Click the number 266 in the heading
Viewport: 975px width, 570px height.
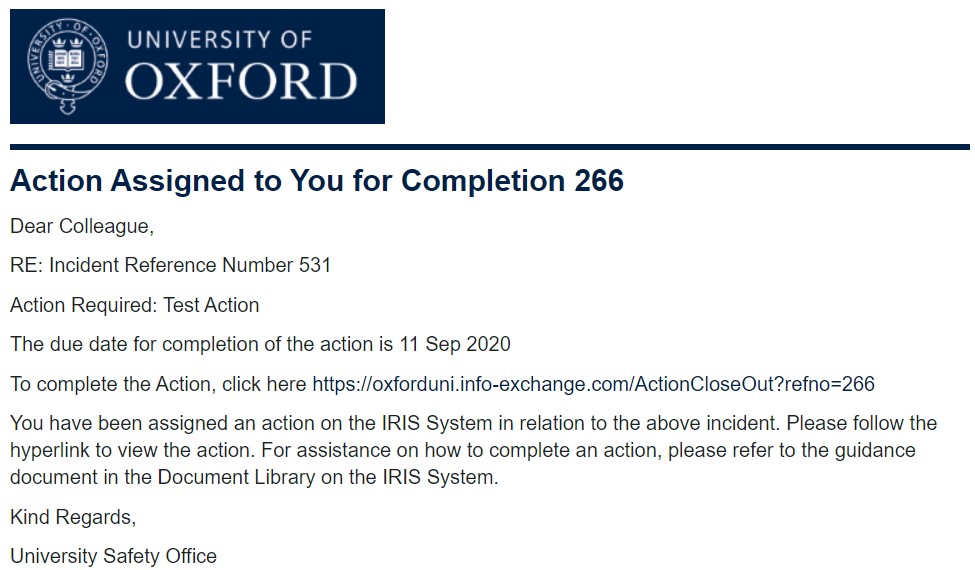pos(599,181)
